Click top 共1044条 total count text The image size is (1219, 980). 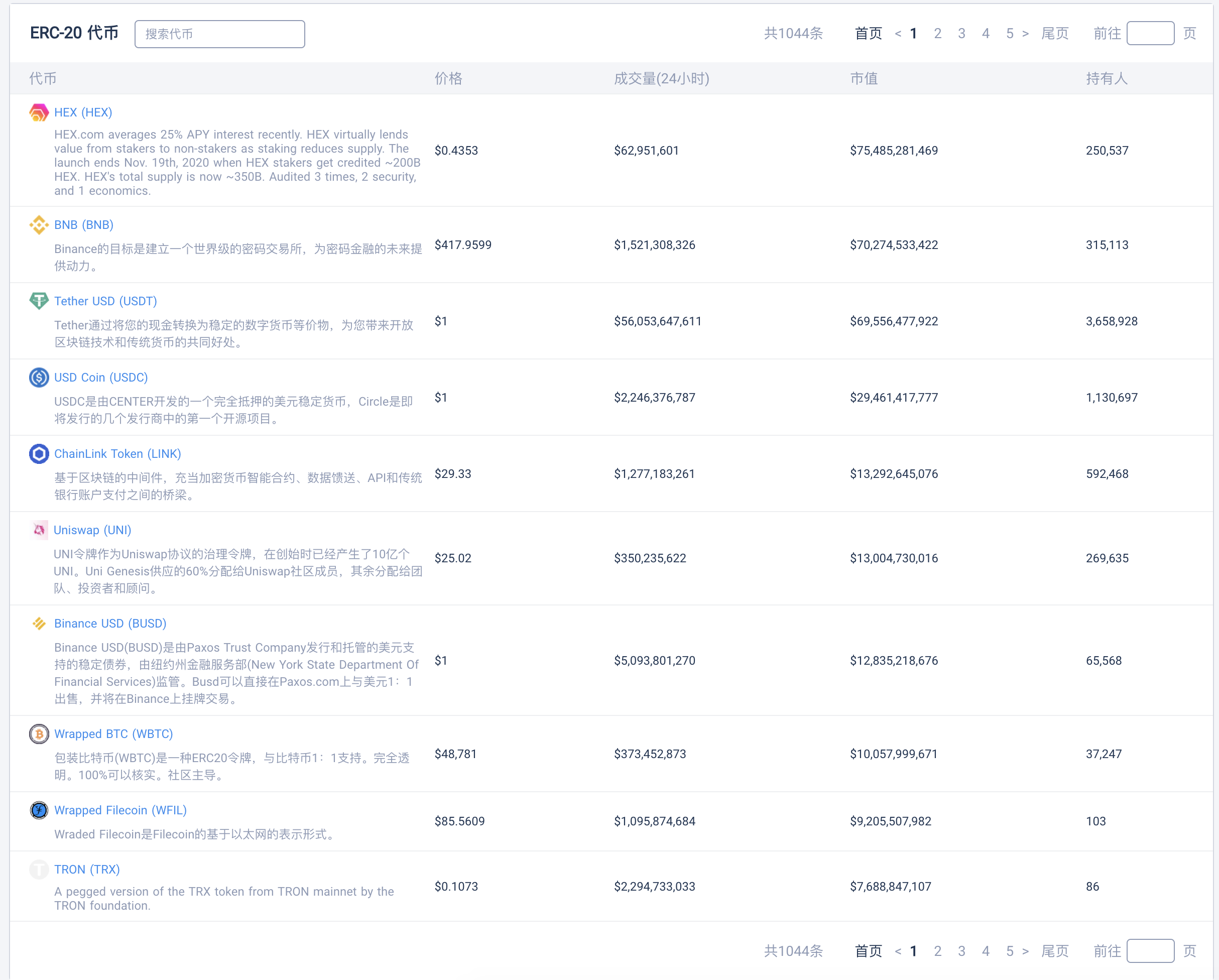click(x=793, y=33)
